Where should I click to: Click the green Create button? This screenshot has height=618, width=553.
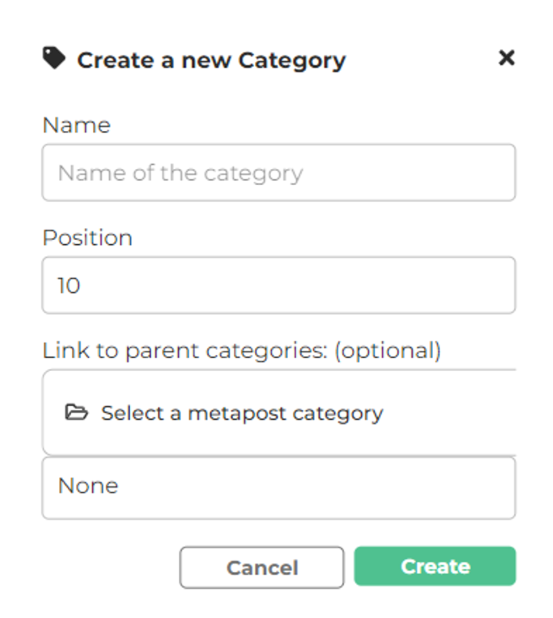(435, 566)
